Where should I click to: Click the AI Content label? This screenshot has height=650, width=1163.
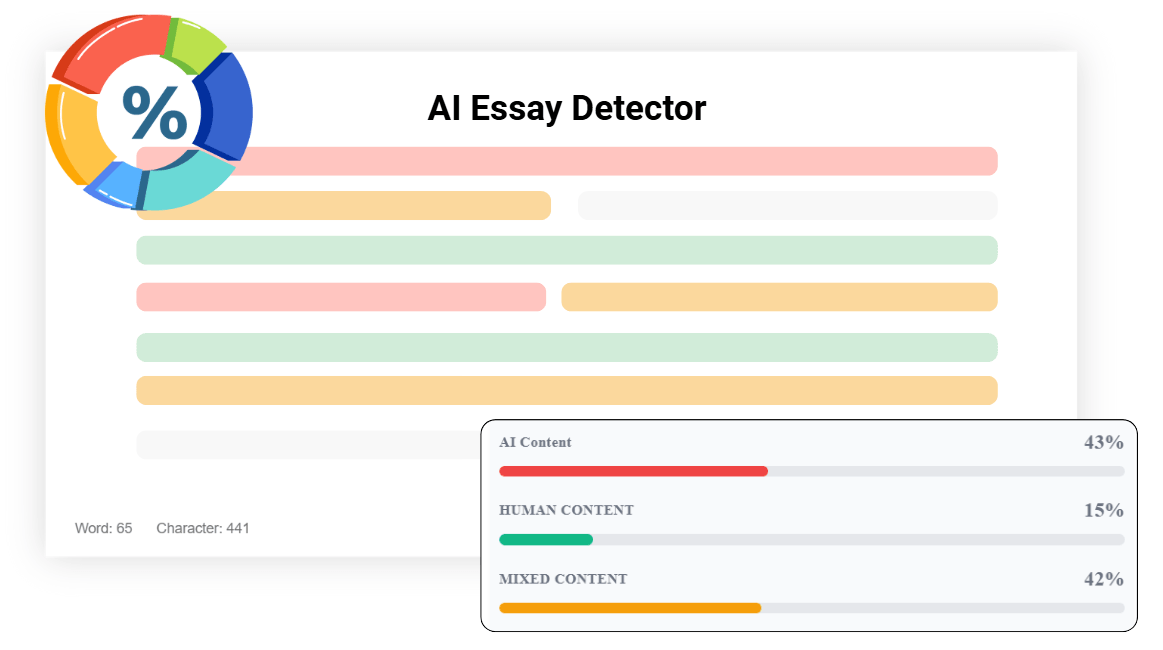point(535,442)
